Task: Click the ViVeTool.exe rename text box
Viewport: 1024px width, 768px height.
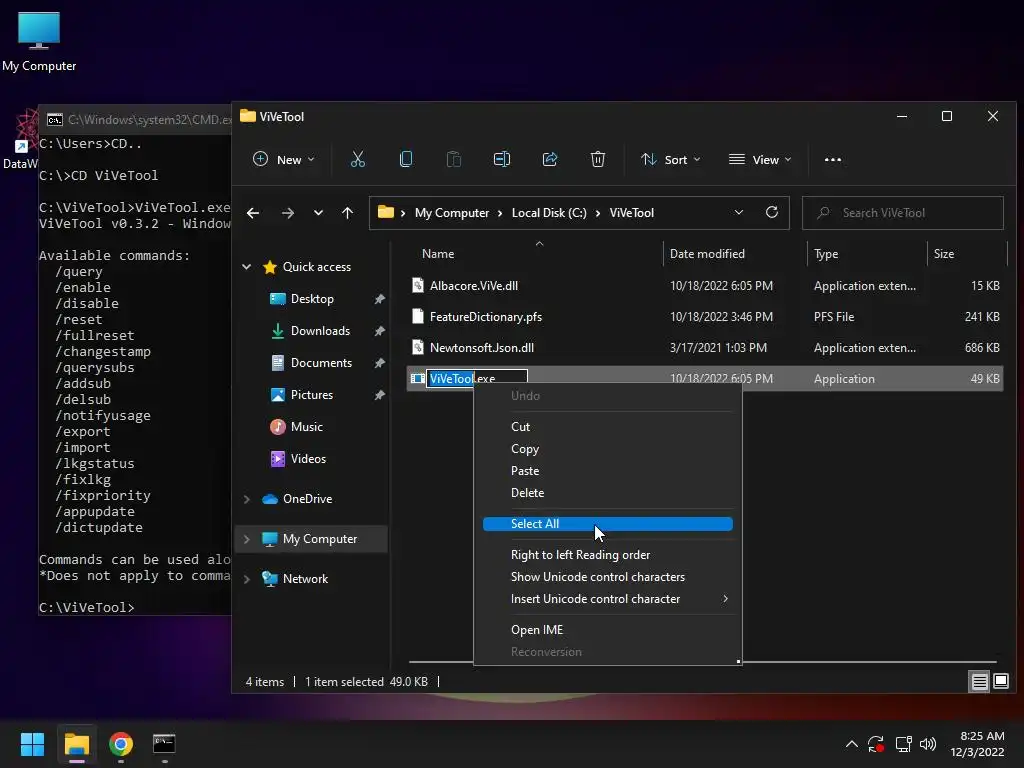Action: coord(477,378)
